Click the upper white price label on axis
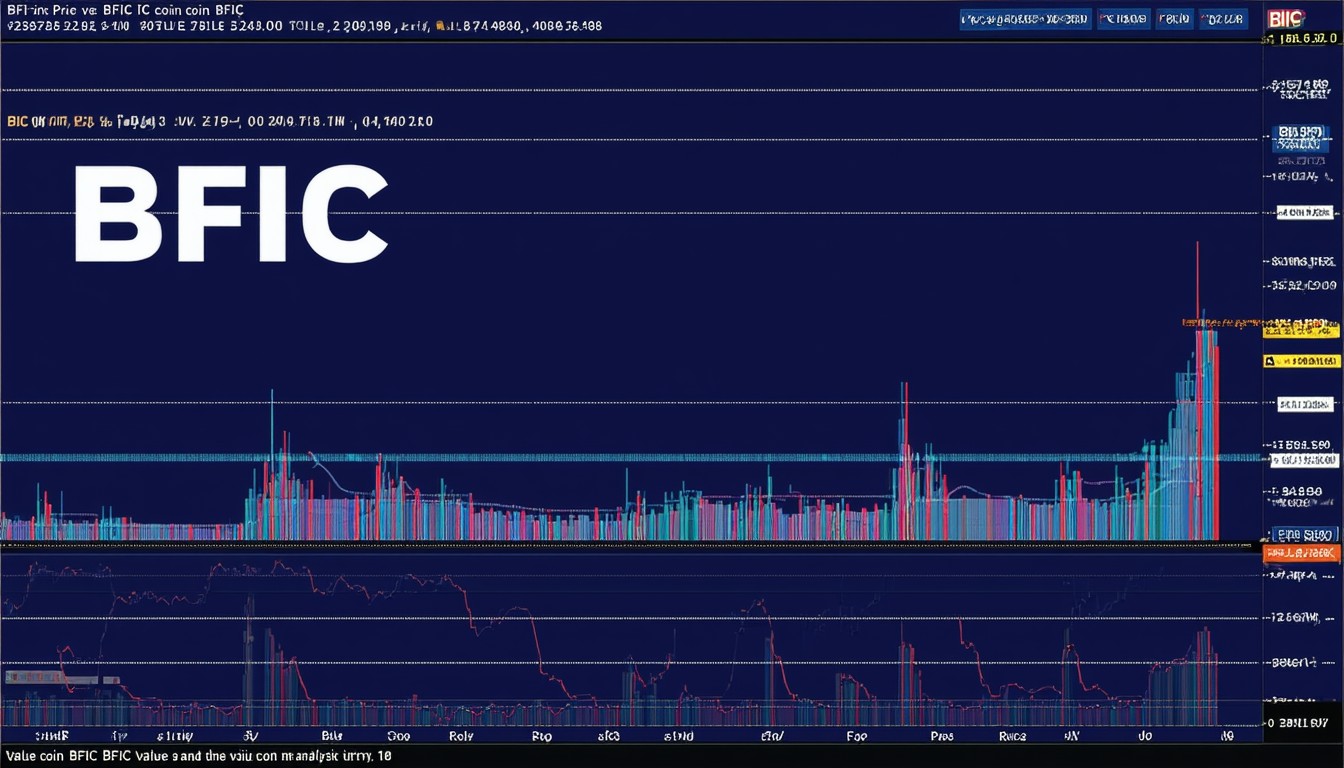1344x768 pixels. tap(1305, 212)
